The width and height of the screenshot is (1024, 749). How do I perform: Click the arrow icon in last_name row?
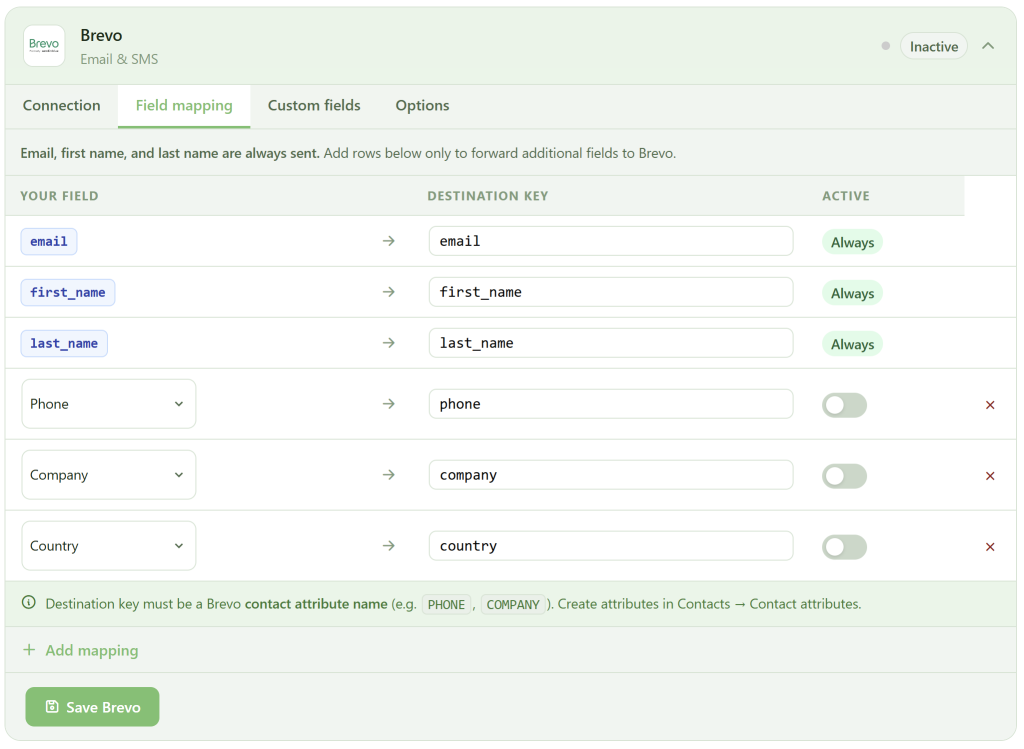click(x=389, y=343)
